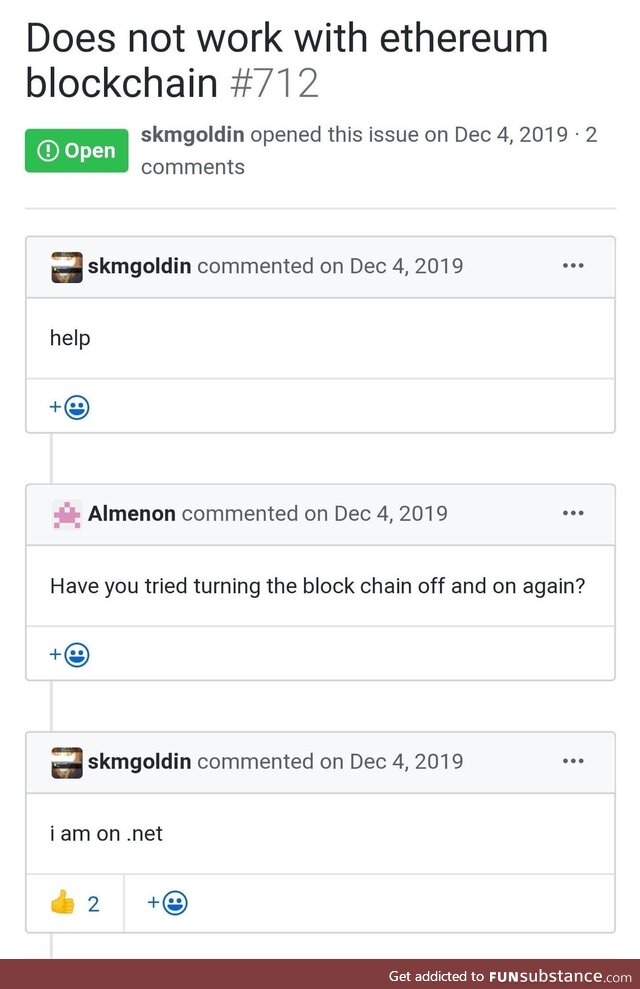Open the Almenon username link
This screenshot has height=989, width=640.
tap(132, 514)
